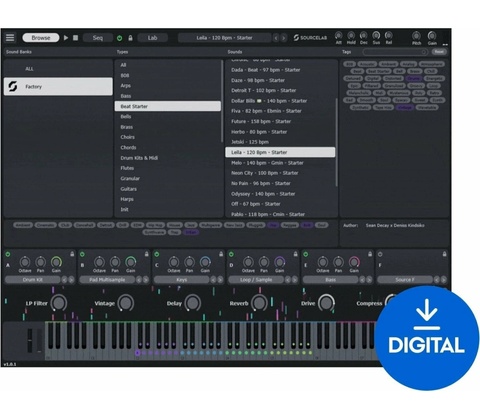Open the preset name display Leila - 120 Bpm
The image size is (480, 420).
pos(224,38)
